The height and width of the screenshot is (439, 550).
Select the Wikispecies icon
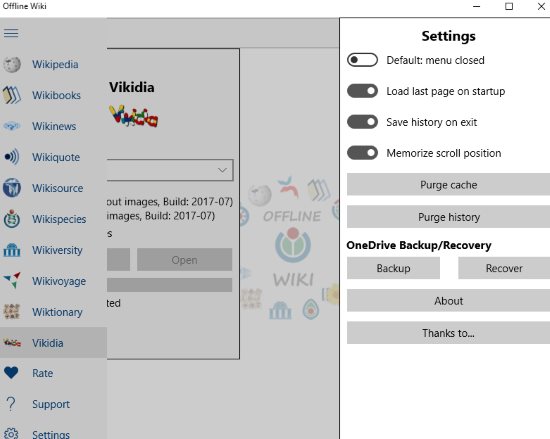[12, 219]
